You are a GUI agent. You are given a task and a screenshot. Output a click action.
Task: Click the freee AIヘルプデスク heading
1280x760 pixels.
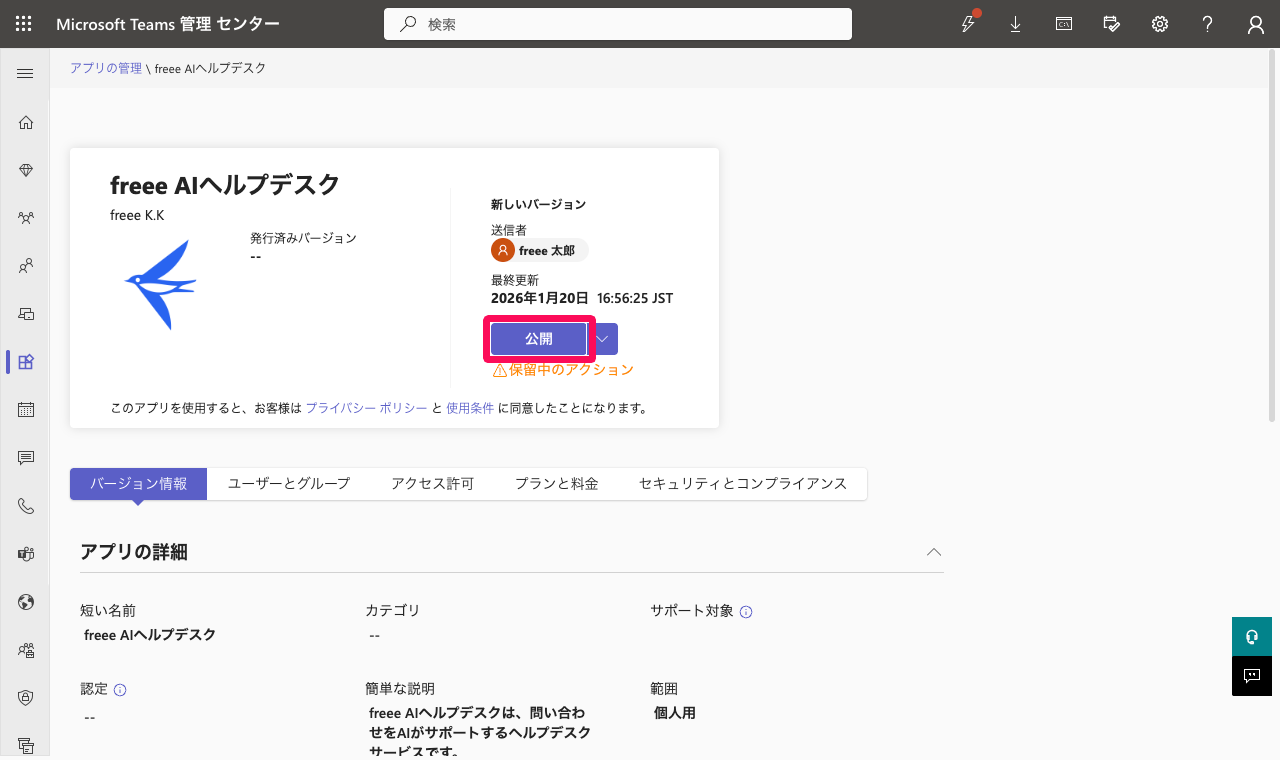tap(225, 185)
